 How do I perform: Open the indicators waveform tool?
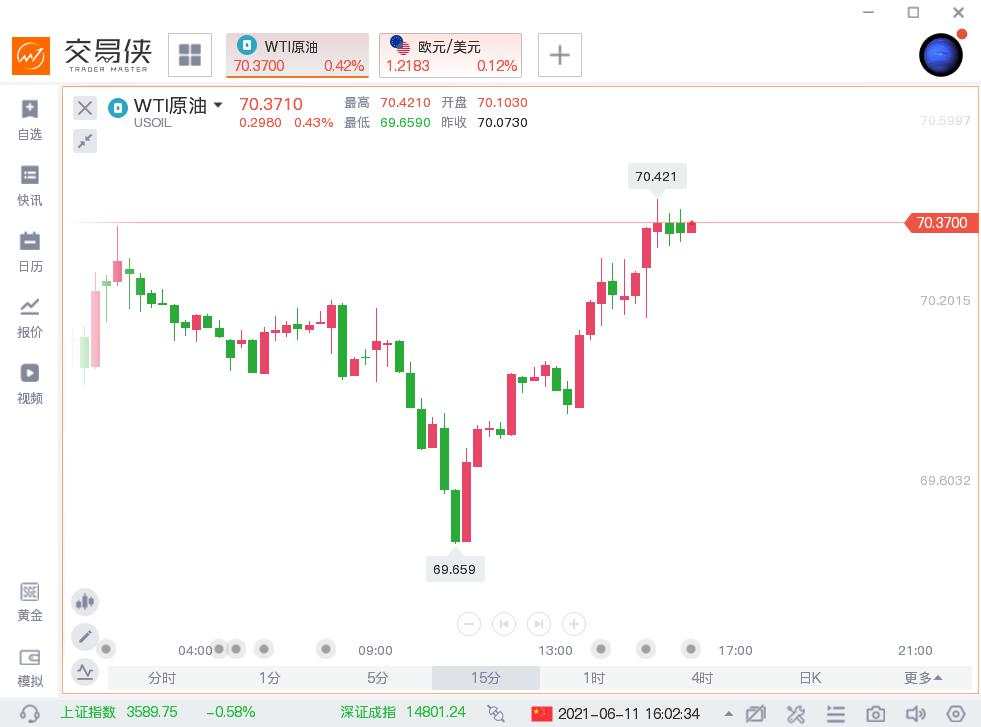tap(84, 673)
